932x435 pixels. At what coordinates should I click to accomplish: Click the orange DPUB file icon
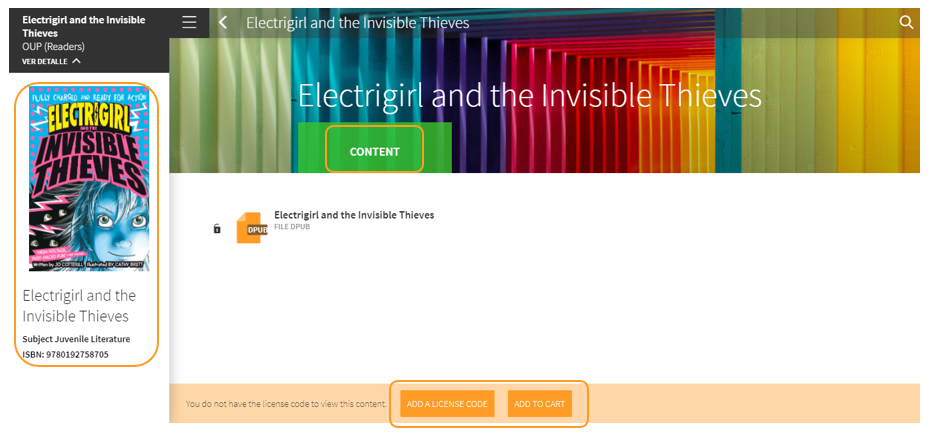251,228
